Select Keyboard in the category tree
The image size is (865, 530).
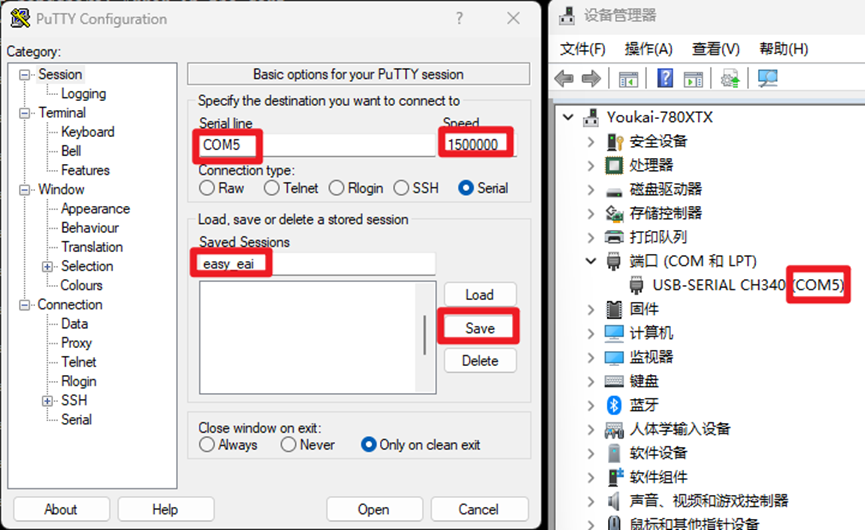coord(88,132)
